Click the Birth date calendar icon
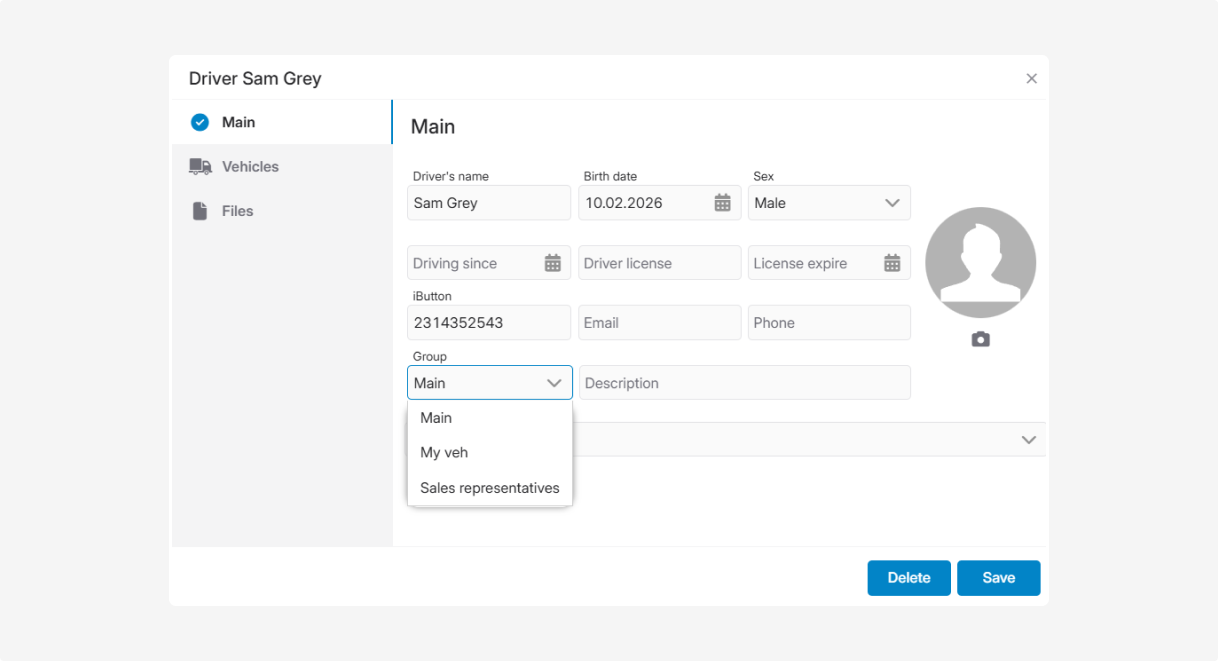1218x661 pixels. click(x=722, y=203)
